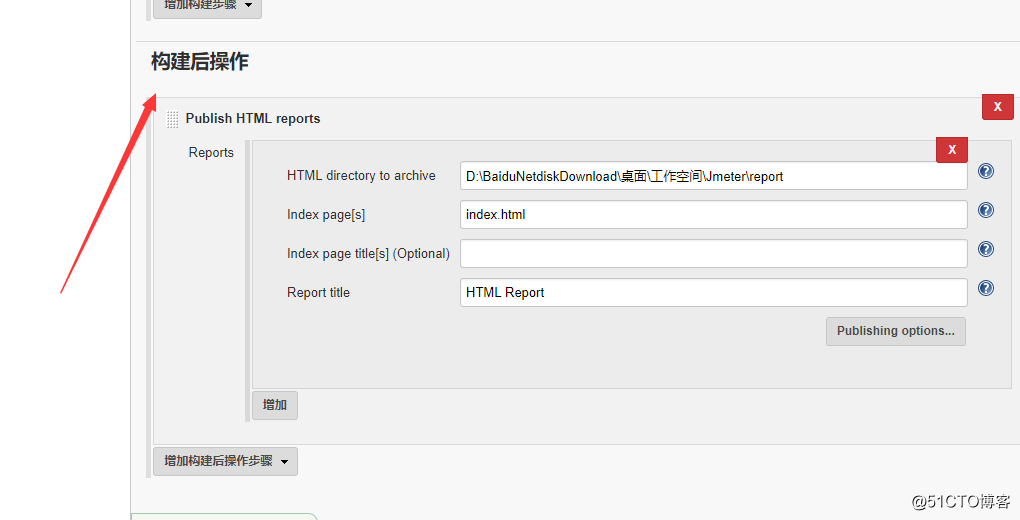
Task: Click the 增加 button to add a report
Action: pyautogui.click(x=275, y=405)
